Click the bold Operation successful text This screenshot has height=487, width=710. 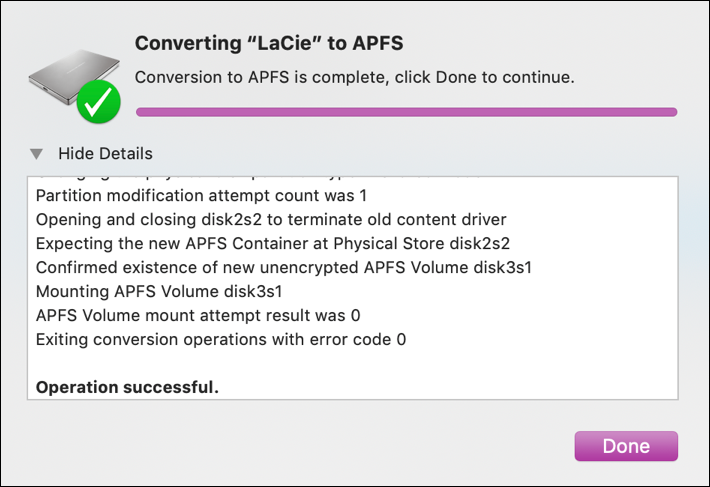tap(127, 386)
